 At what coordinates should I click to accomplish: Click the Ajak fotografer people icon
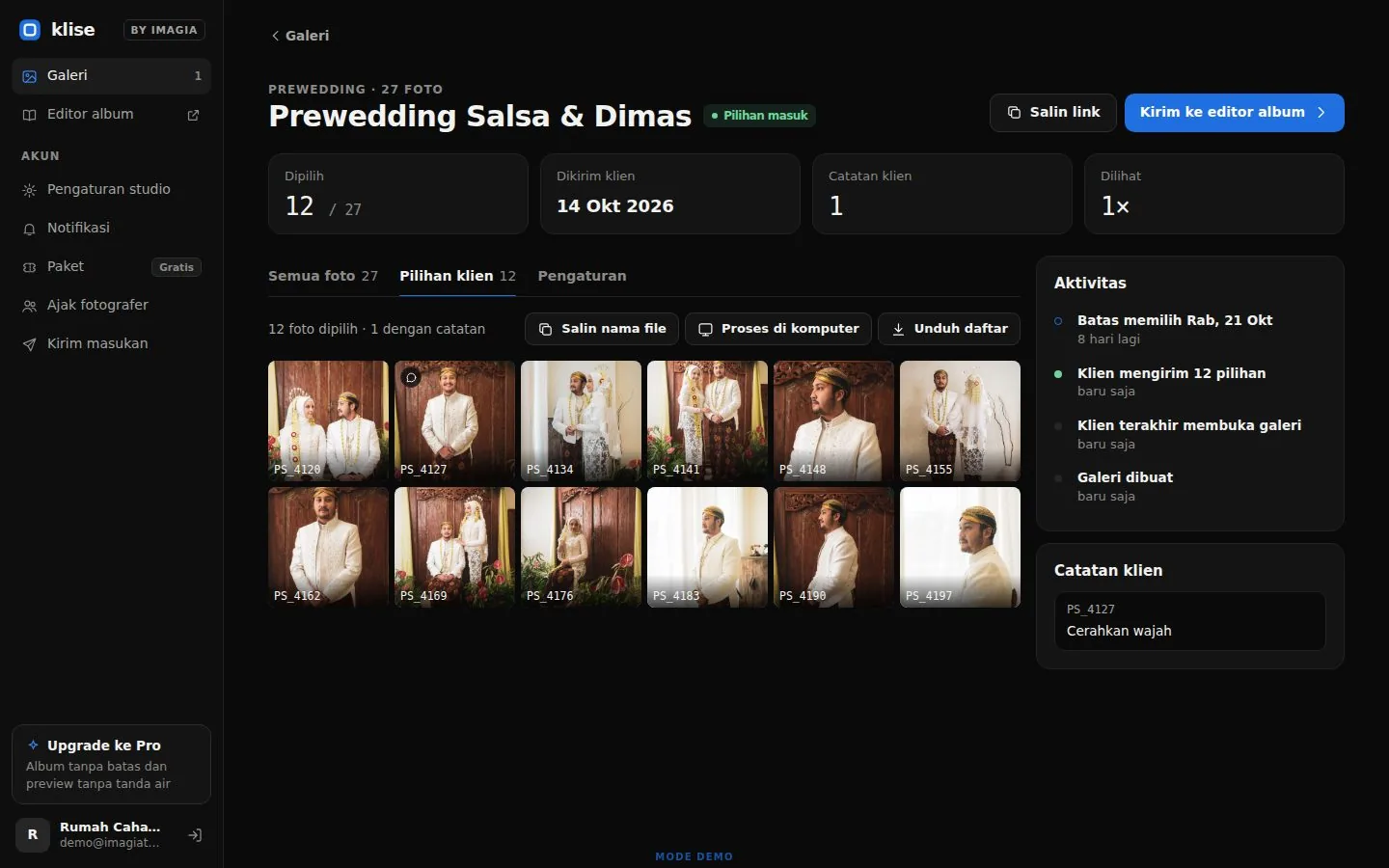[30, 306]
